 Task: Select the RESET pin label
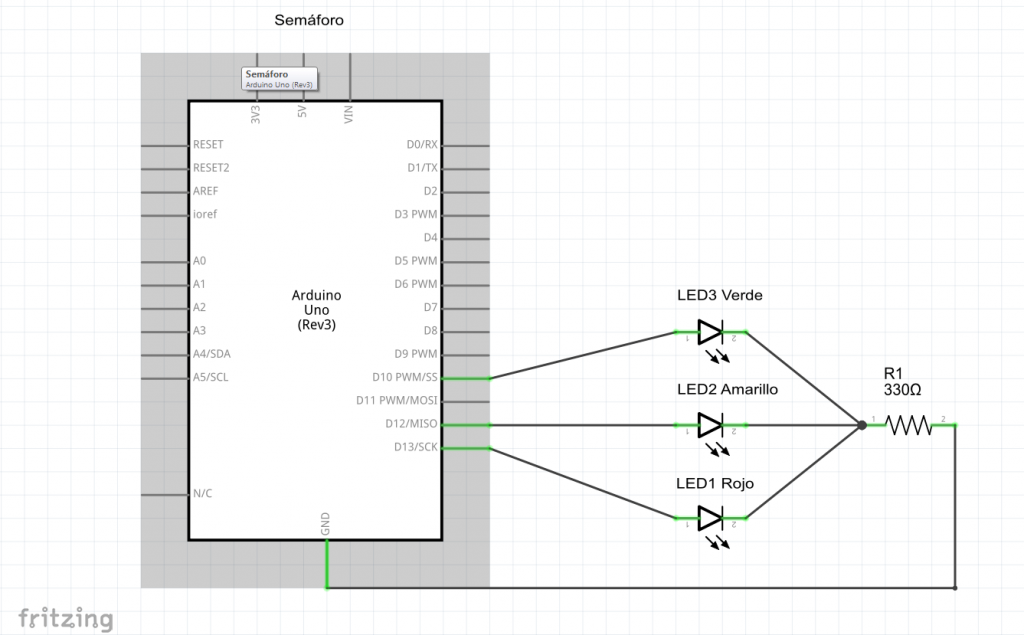pyautogui.click(x=208, y=145)
